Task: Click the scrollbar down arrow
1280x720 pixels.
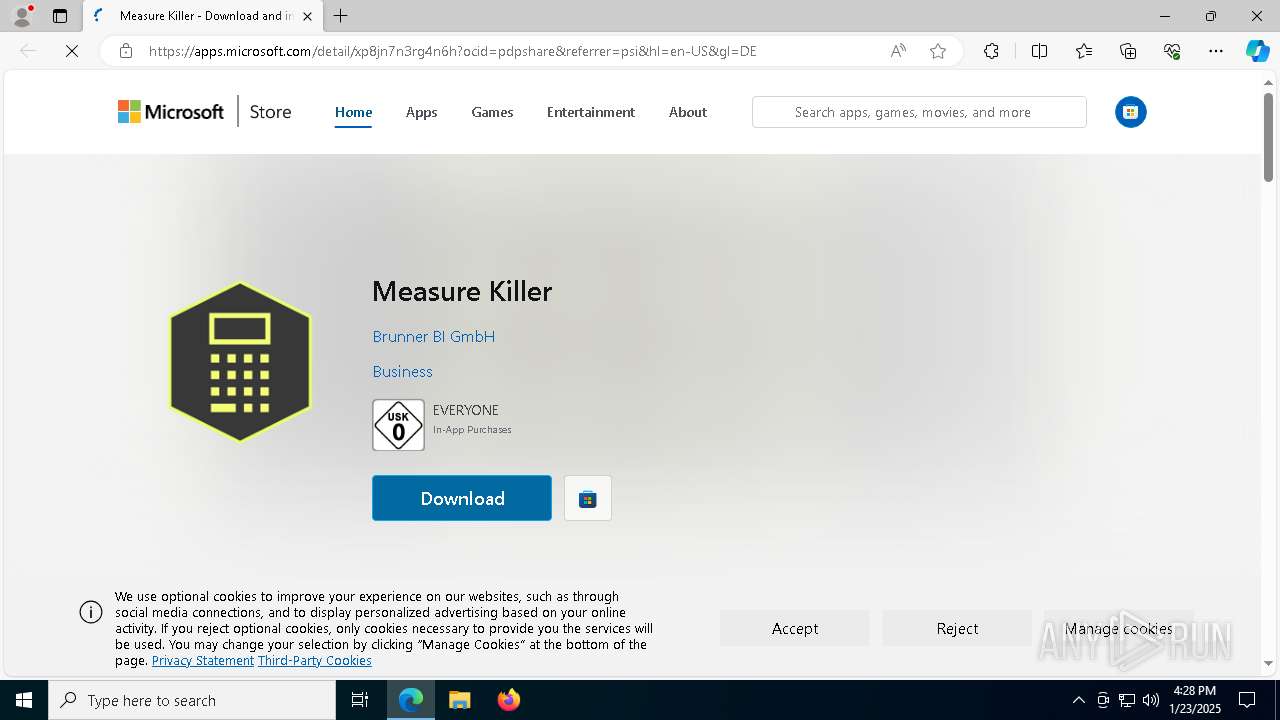Action: (x=1268, y=663)
